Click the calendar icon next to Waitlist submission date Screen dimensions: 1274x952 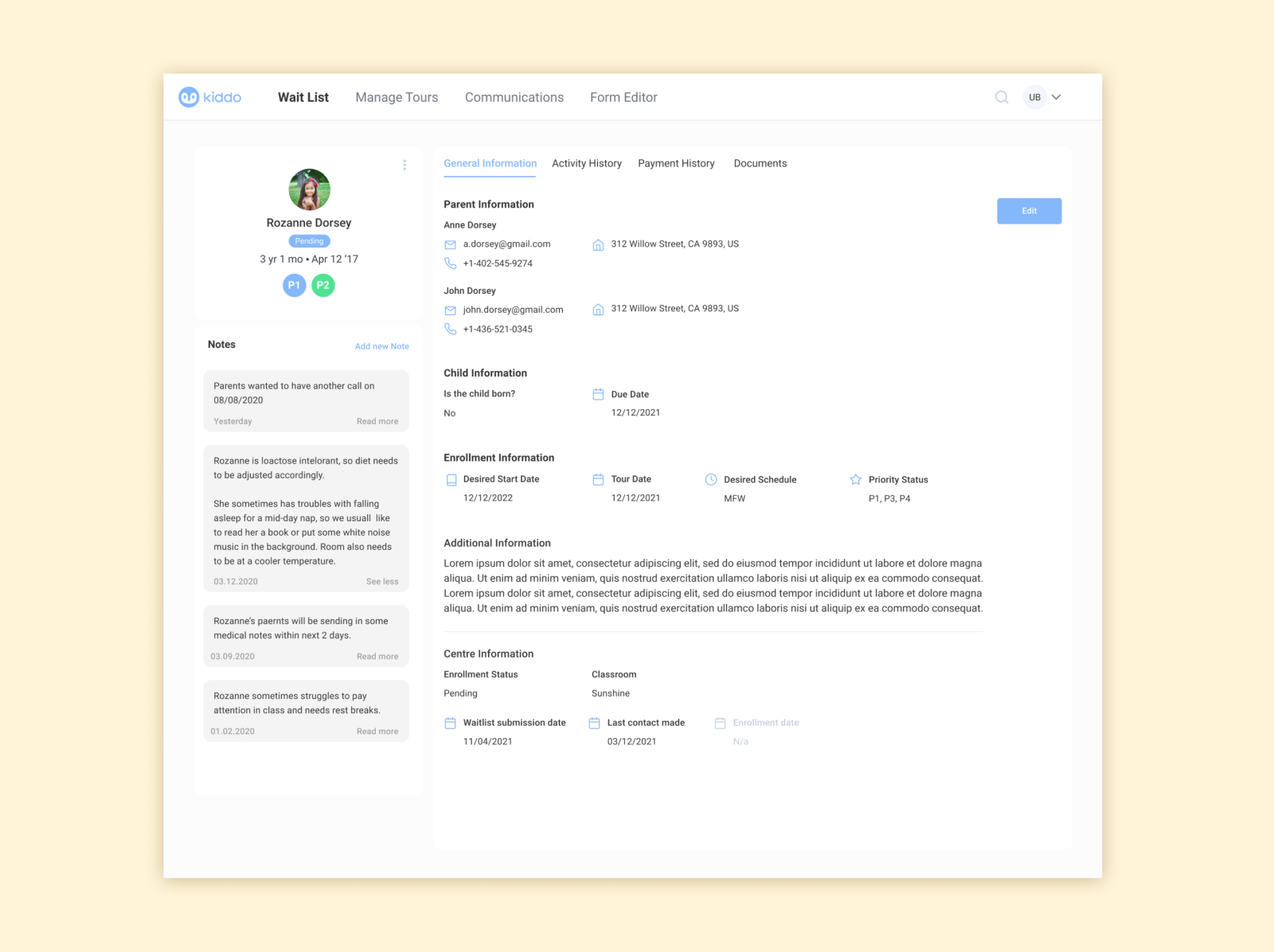coord(451,723)
